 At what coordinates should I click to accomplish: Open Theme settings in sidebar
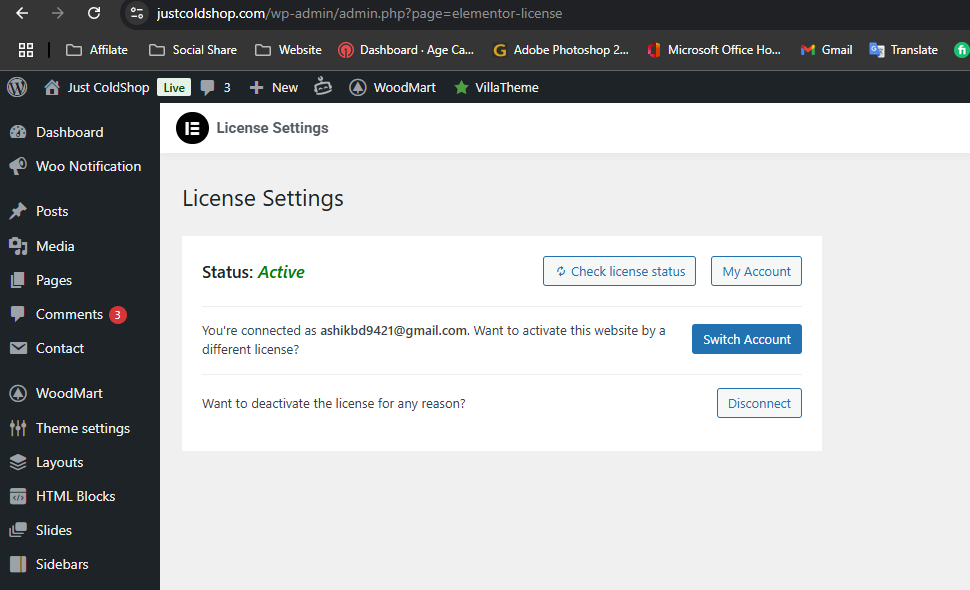(82, 428)
